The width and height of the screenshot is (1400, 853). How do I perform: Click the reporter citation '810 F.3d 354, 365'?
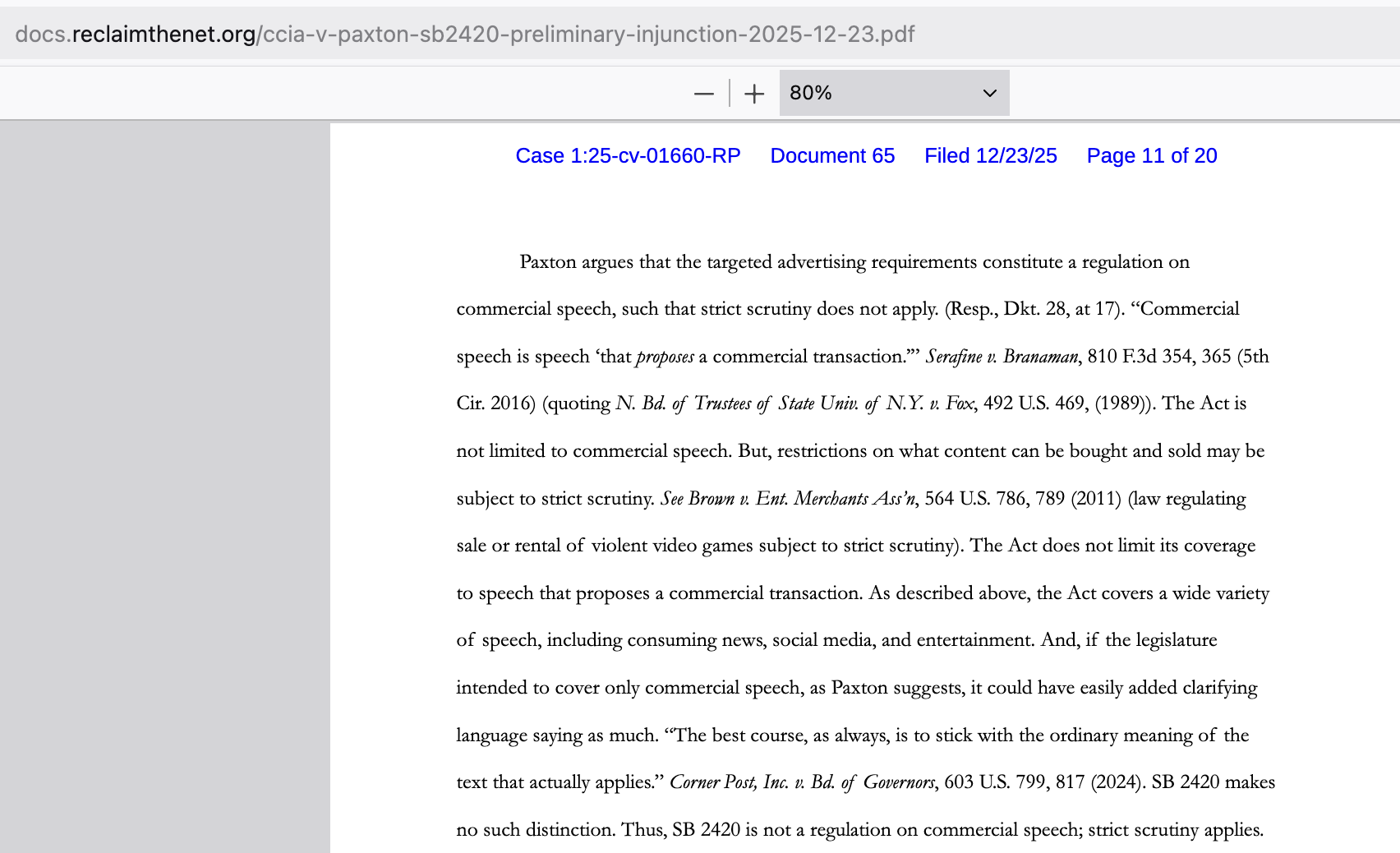coord(1159,357)
